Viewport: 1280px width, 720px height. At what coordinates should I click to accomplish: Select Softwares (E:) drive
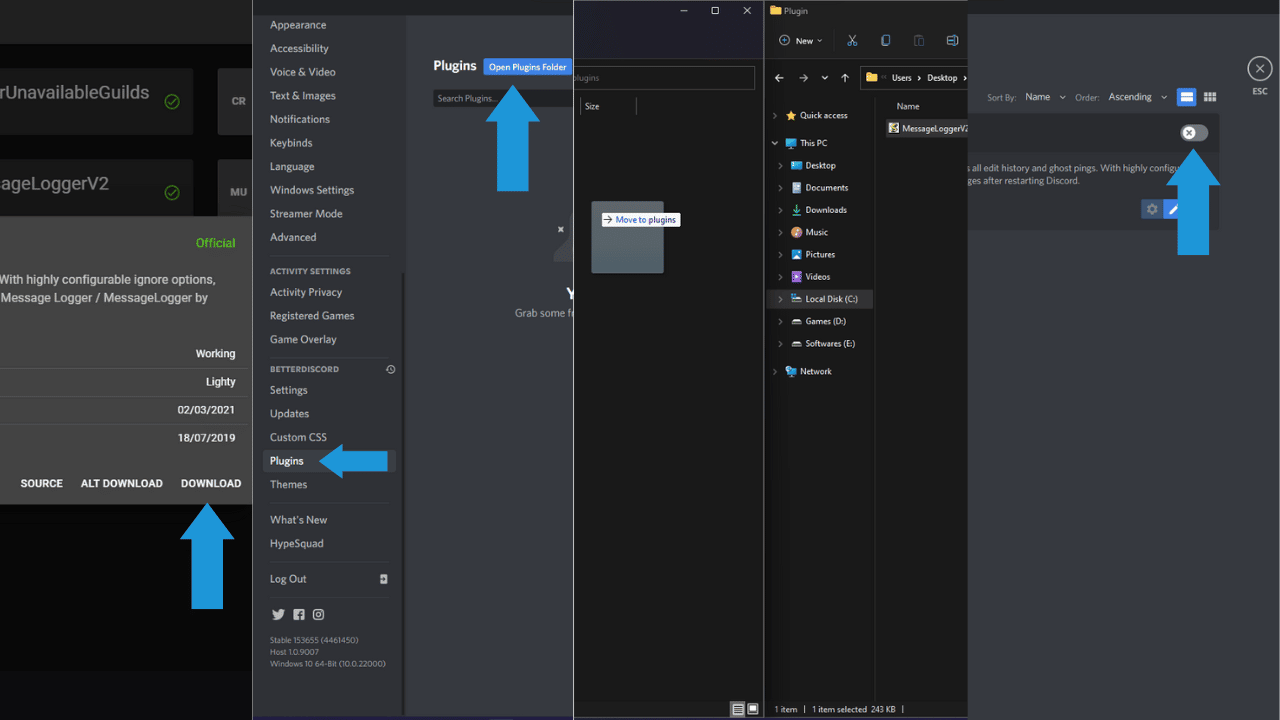point(830,343)
